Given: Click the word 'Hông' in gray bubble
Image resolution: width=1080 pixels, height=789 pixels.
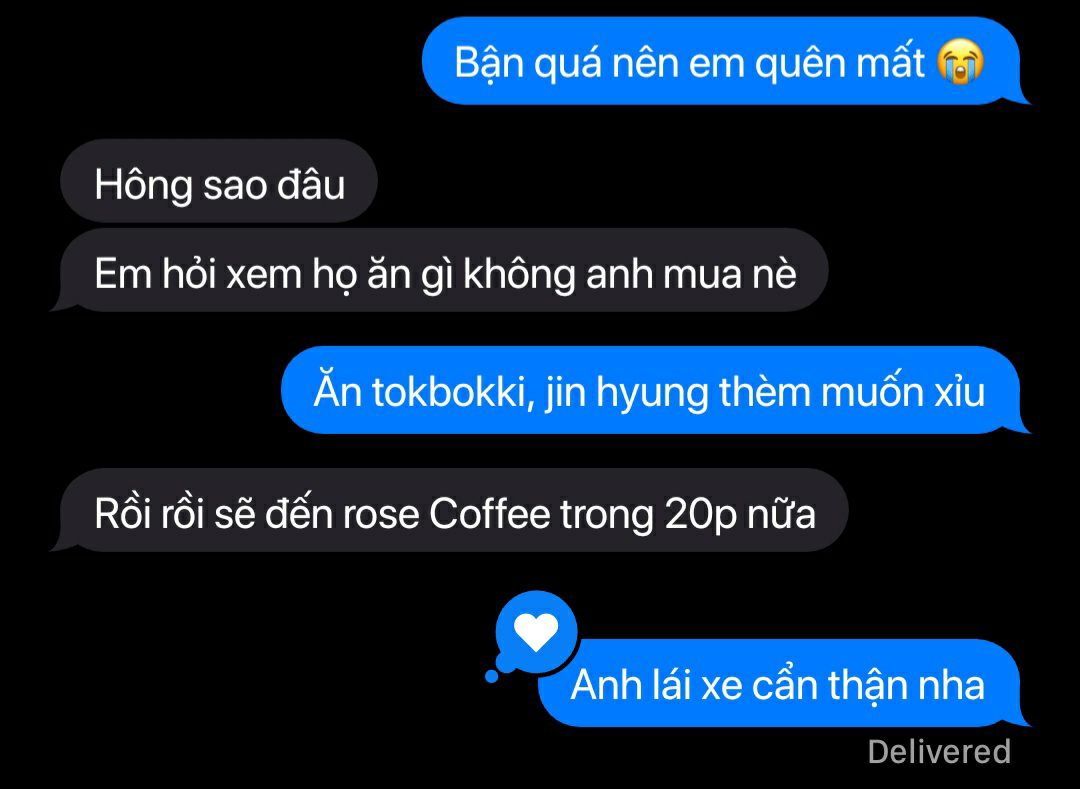Looking at the screenshot, I should point(143,185).
